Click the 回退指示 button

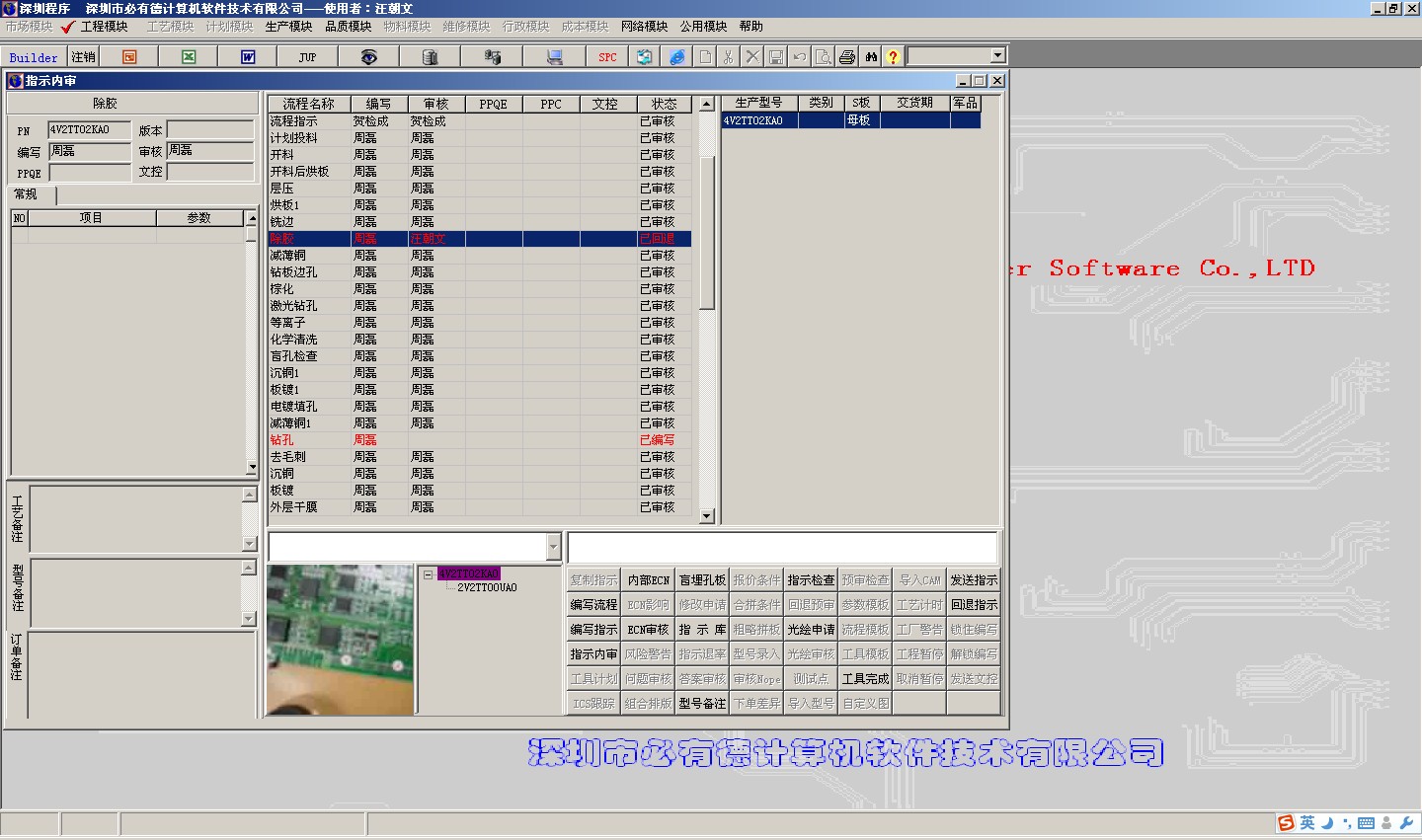[974, 605]
